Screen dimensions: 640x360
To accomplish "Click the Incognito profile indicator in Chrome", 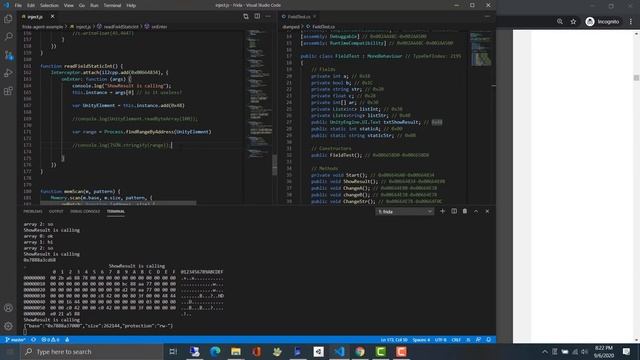I will pyautogui.click(x=602, y=22).
